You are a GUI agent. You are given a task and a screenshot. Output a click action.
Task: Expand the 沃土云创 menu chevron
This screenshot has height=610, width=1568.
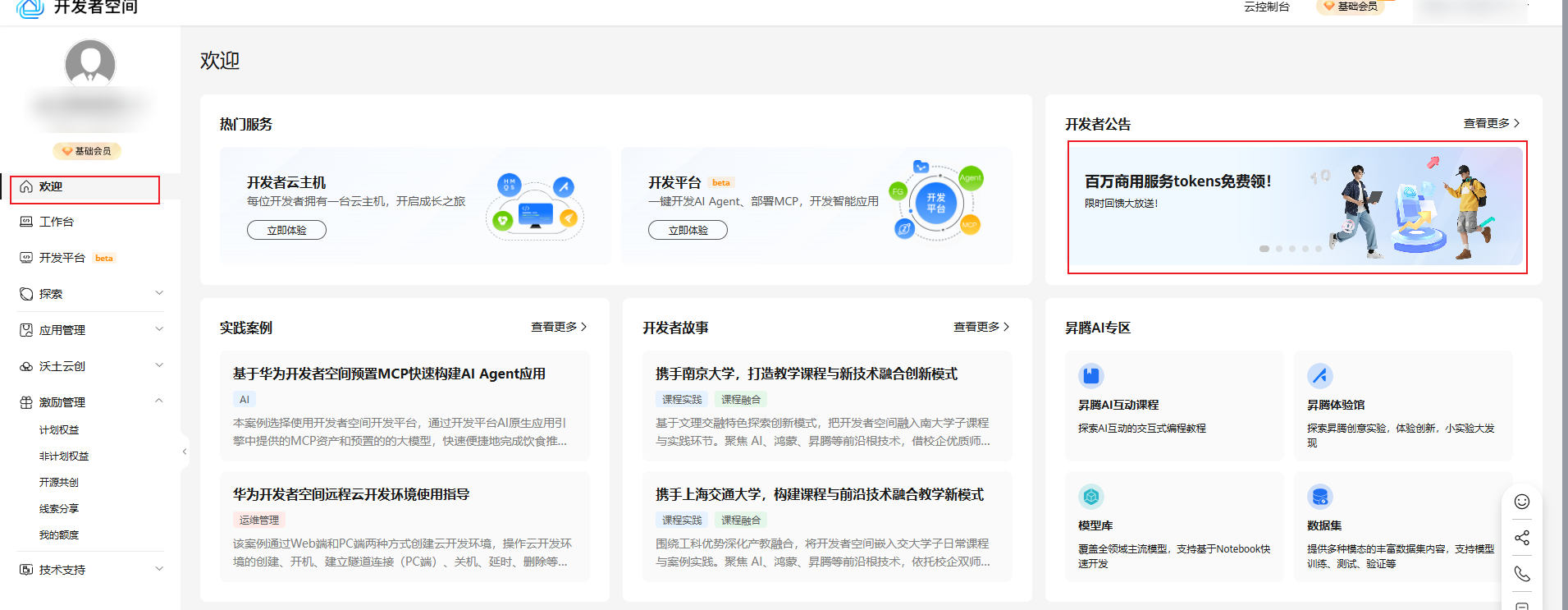[159, 365]
